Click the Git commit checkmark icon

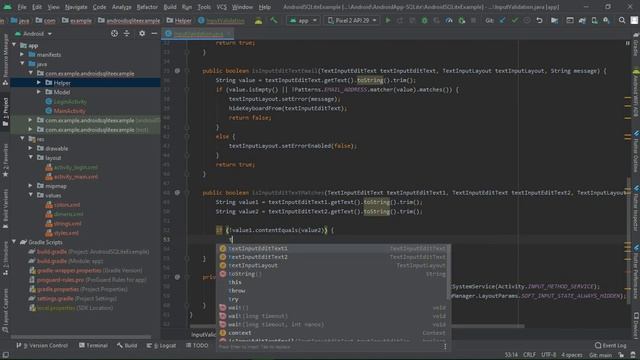[x=515, y=20]
